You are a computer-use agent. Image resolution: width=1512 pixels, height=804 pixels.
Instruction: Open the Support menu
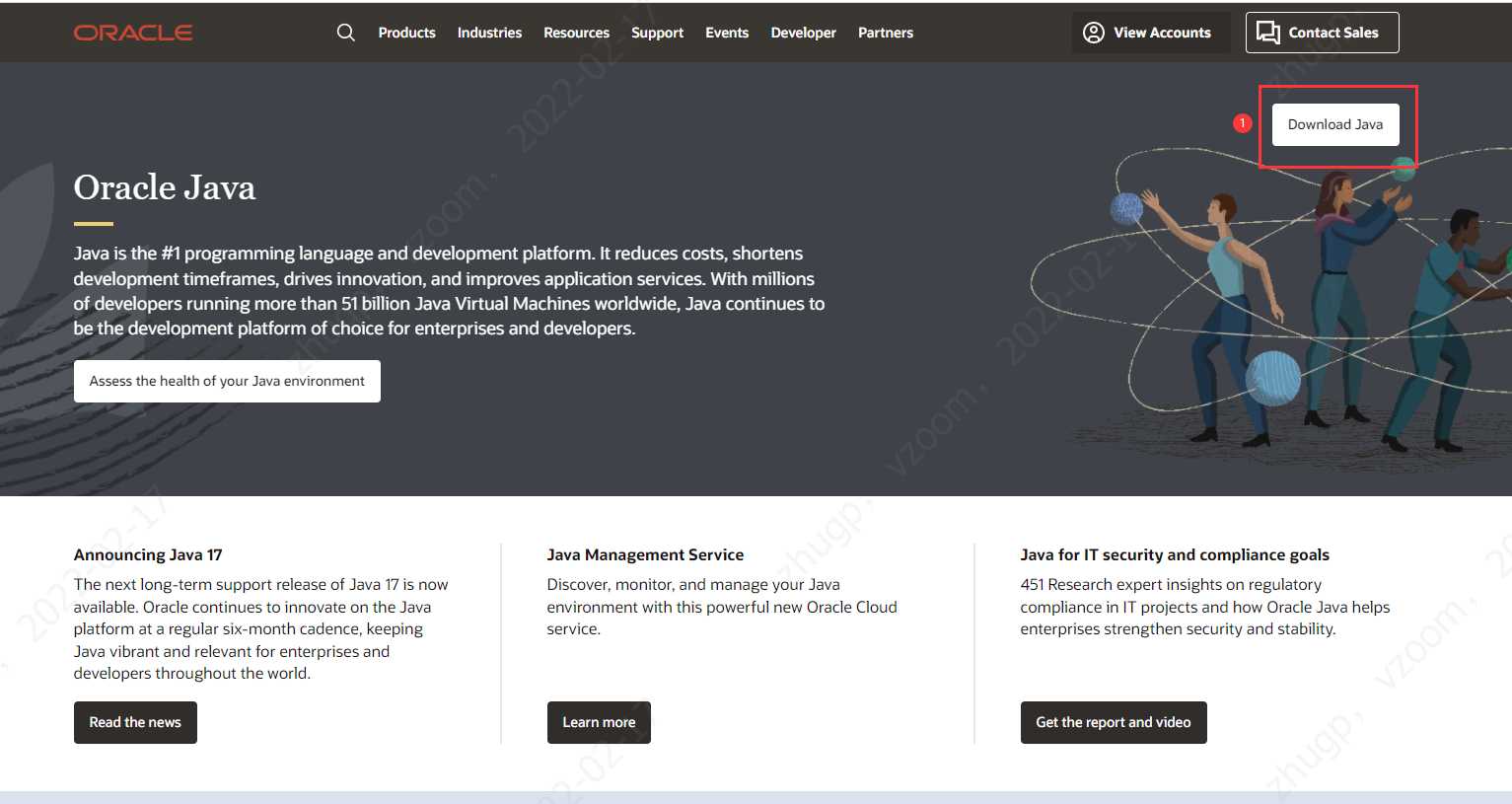tap(657, 33)
